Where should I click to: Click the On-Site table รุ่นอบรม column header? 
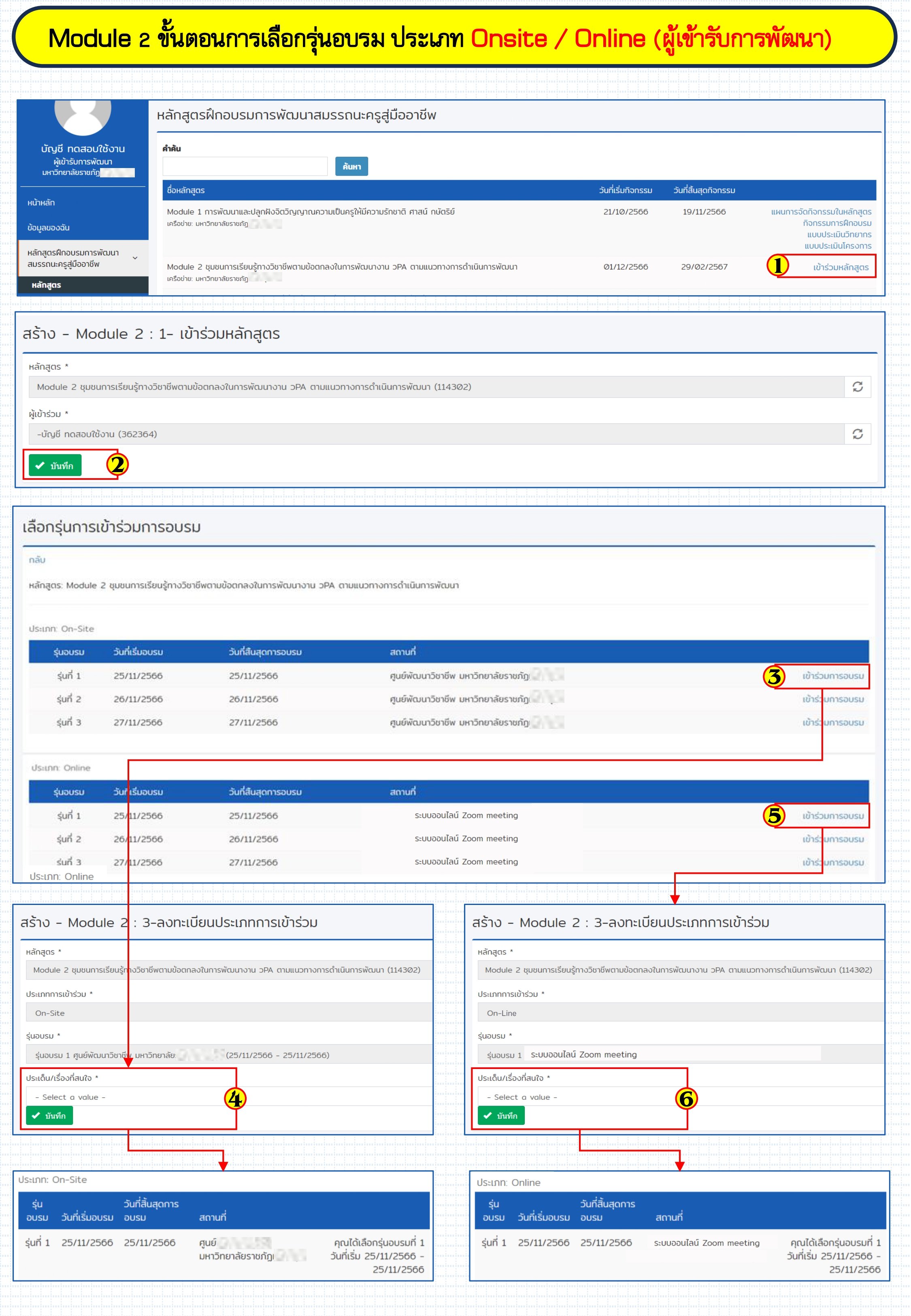coord(68,652)
